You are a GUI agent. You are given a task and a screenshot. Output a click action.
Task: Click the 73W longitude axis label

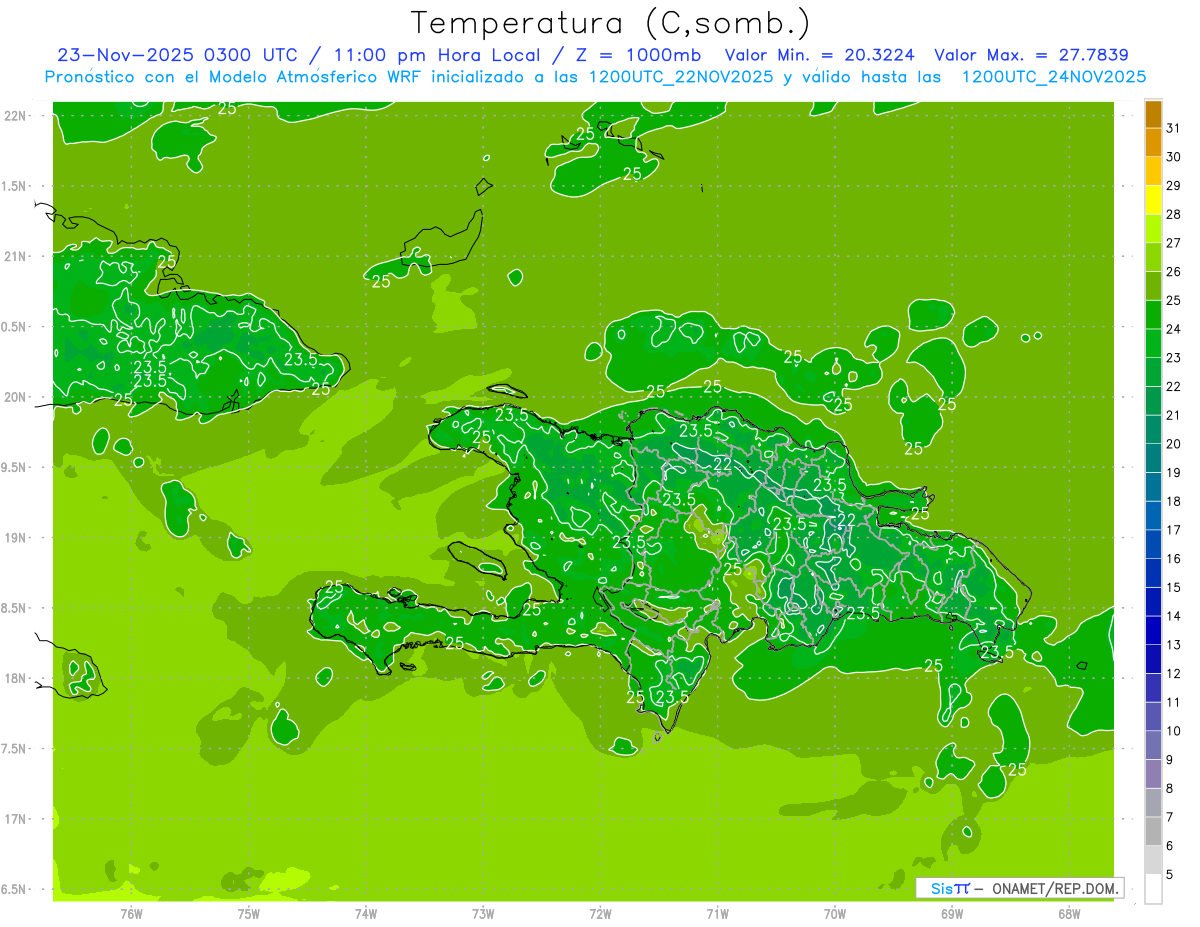click(x=483, y=914)
